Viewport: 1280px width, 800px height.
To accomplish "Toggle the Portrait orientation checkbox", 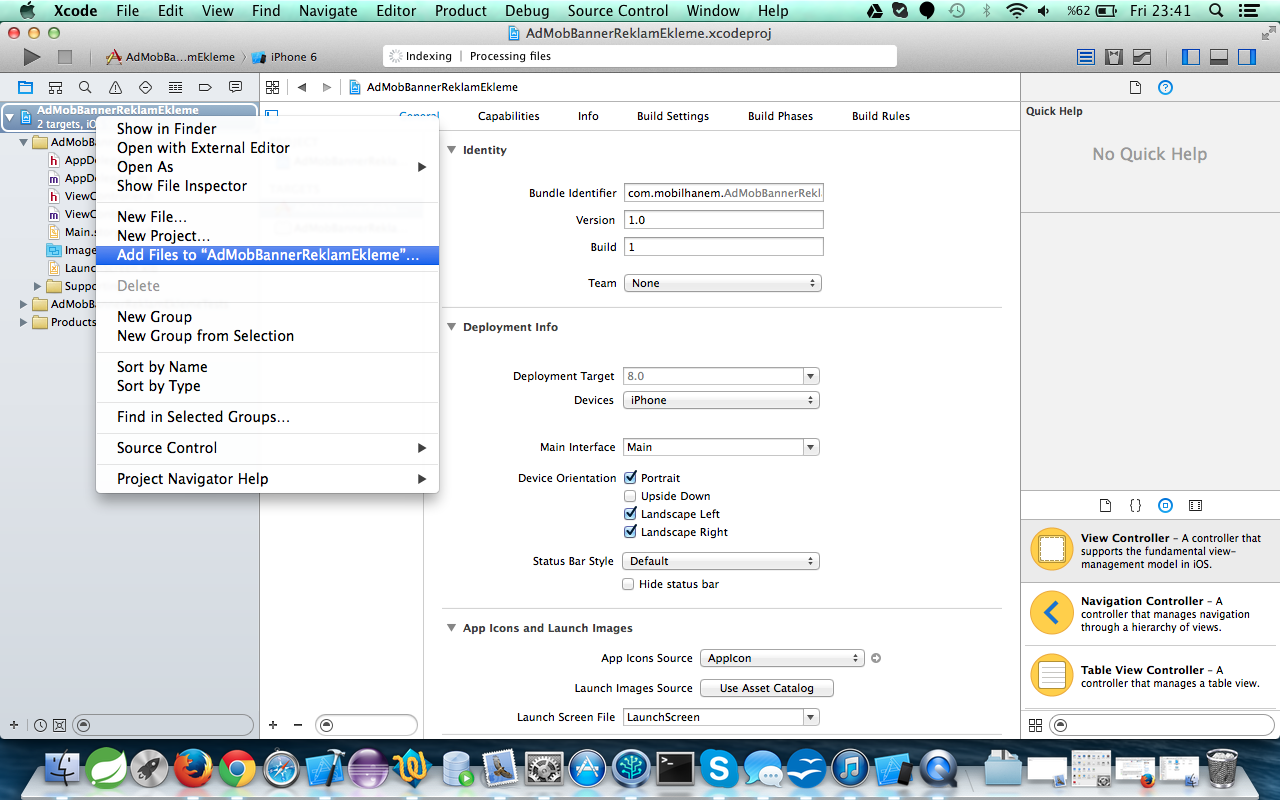I will 630,478.
